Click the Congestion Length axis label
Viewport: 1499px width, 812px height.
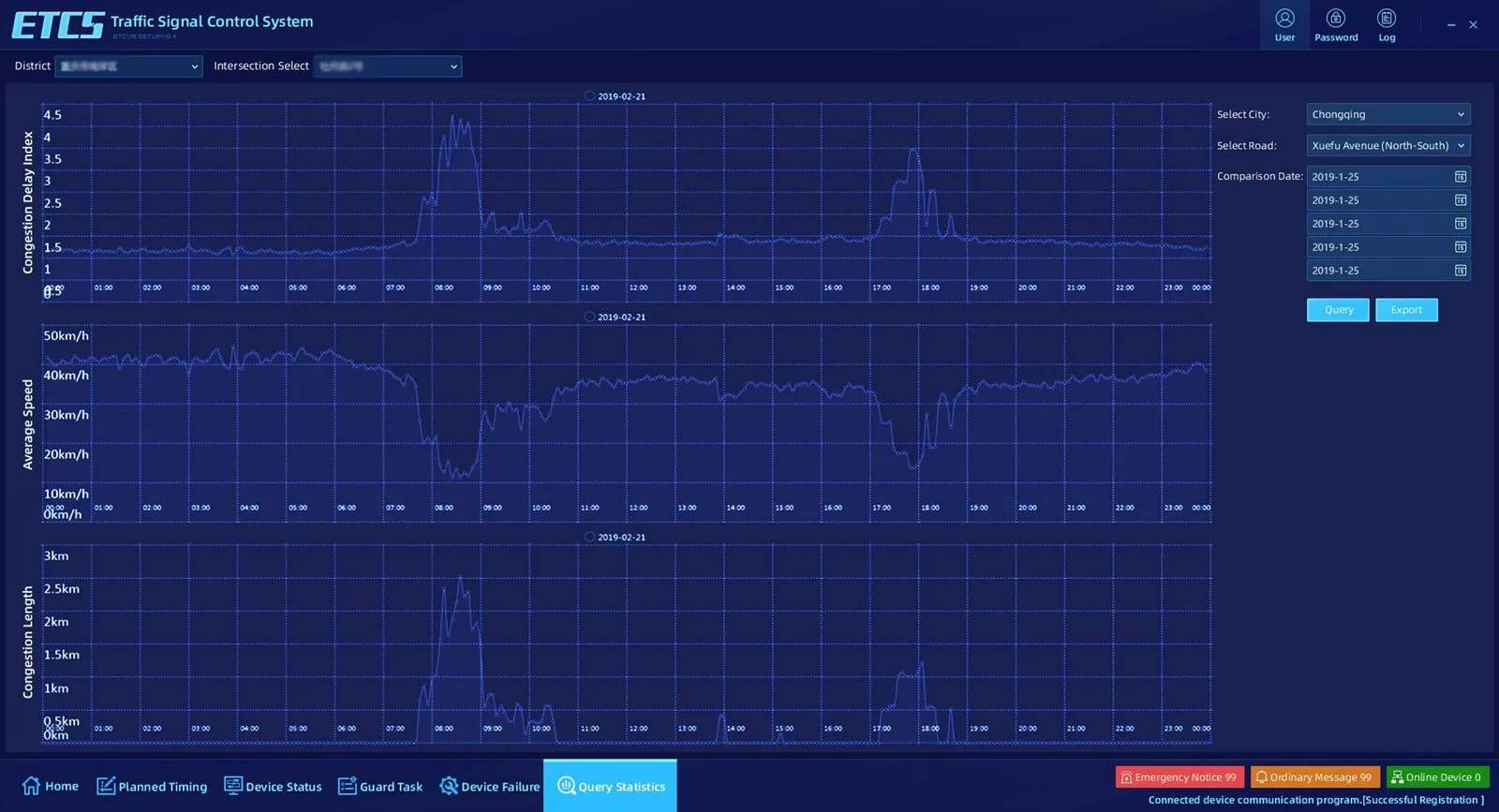click(28, 642)
